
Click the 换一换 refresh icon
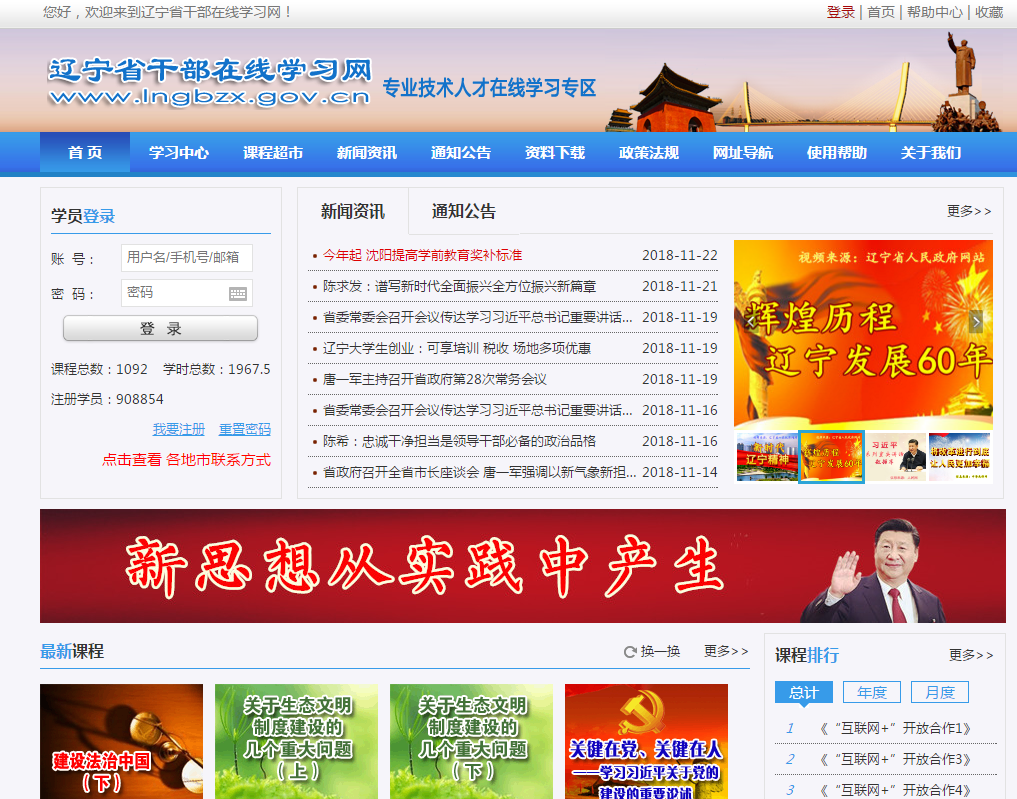pyautogui.click(x=630, y=652)
